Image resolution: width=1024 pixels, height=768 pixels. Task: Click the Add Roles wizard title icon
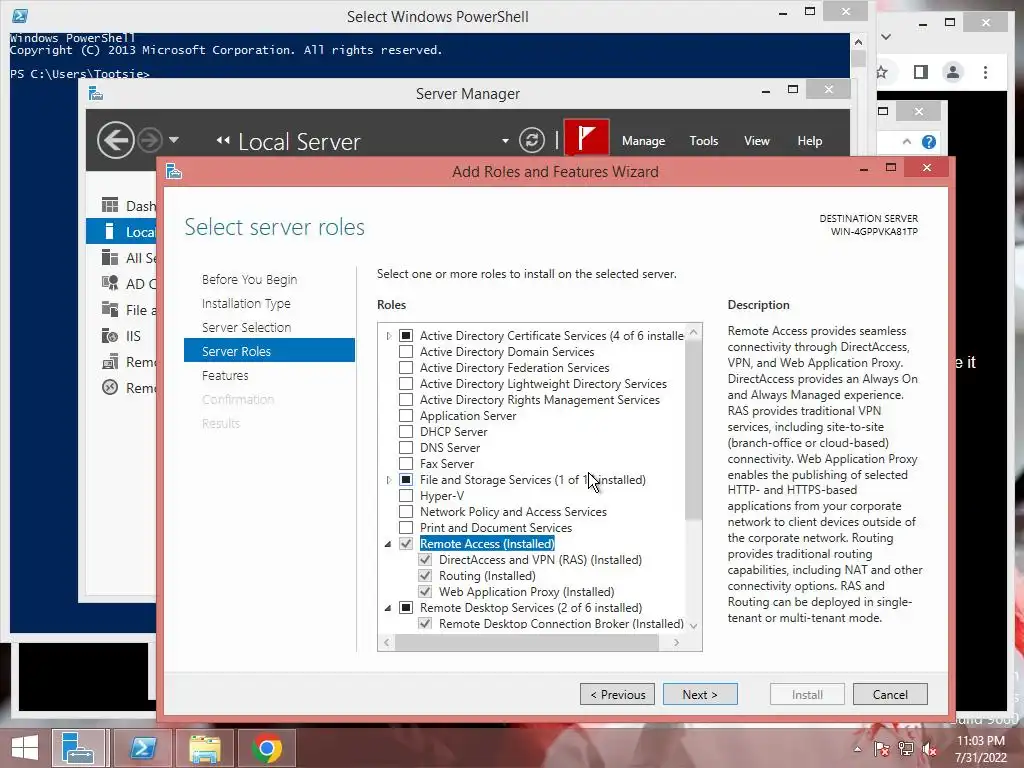tap(174, 172)
